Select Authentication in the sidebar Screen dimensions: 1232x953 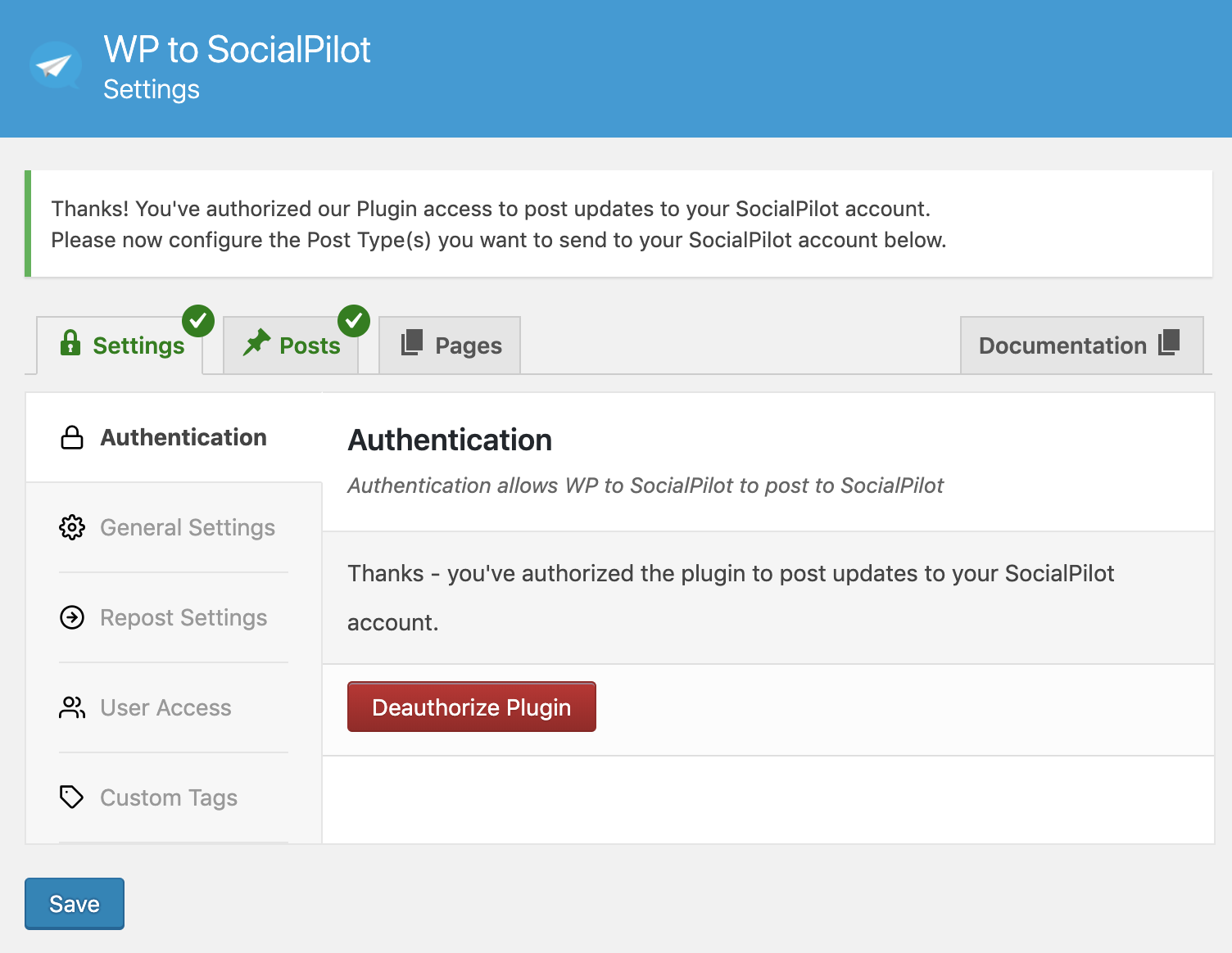174,437
